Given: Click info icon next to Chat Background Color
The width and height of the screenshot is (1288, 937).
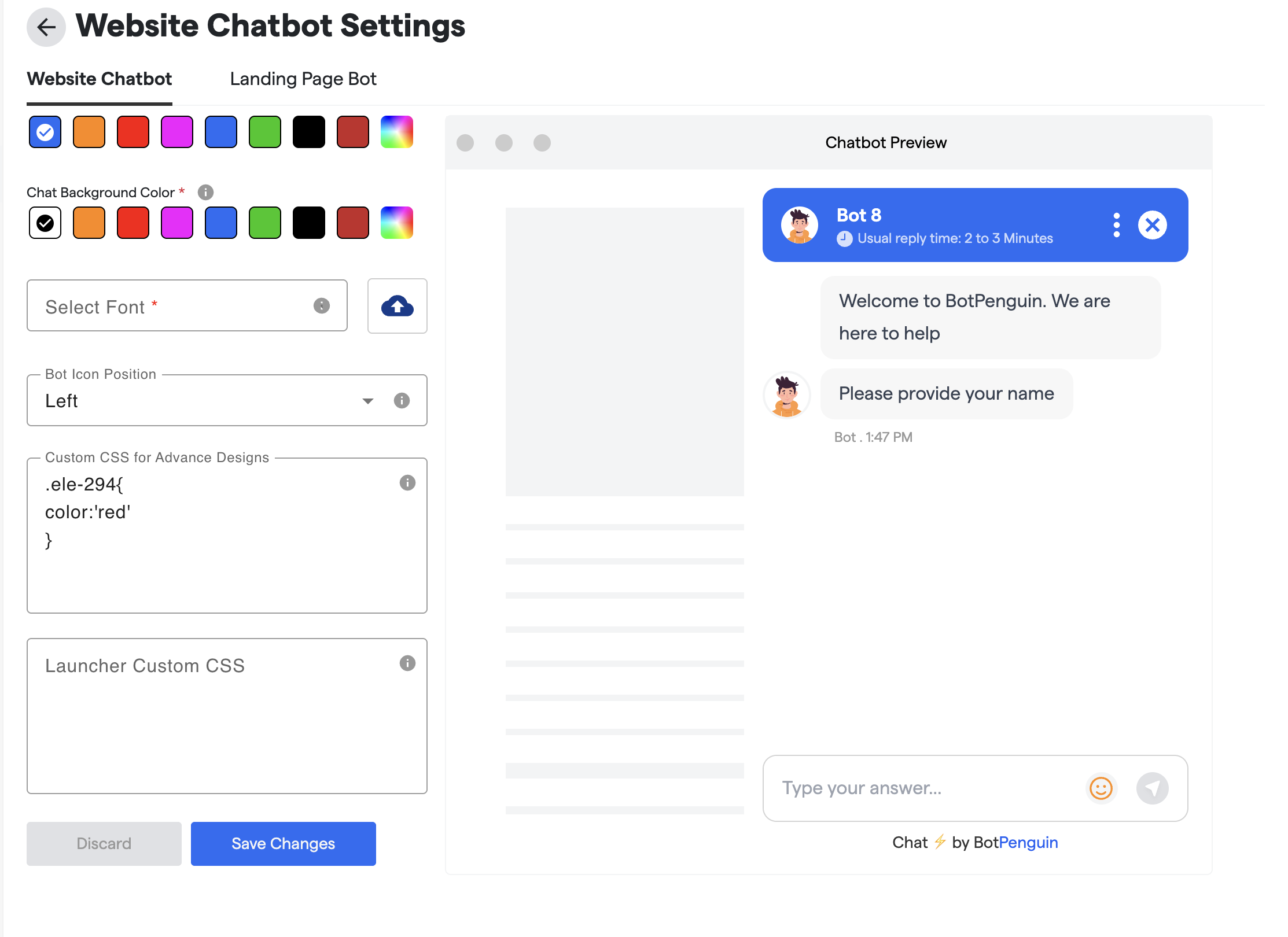Looking at the screenshot, I should click(205, 192).
